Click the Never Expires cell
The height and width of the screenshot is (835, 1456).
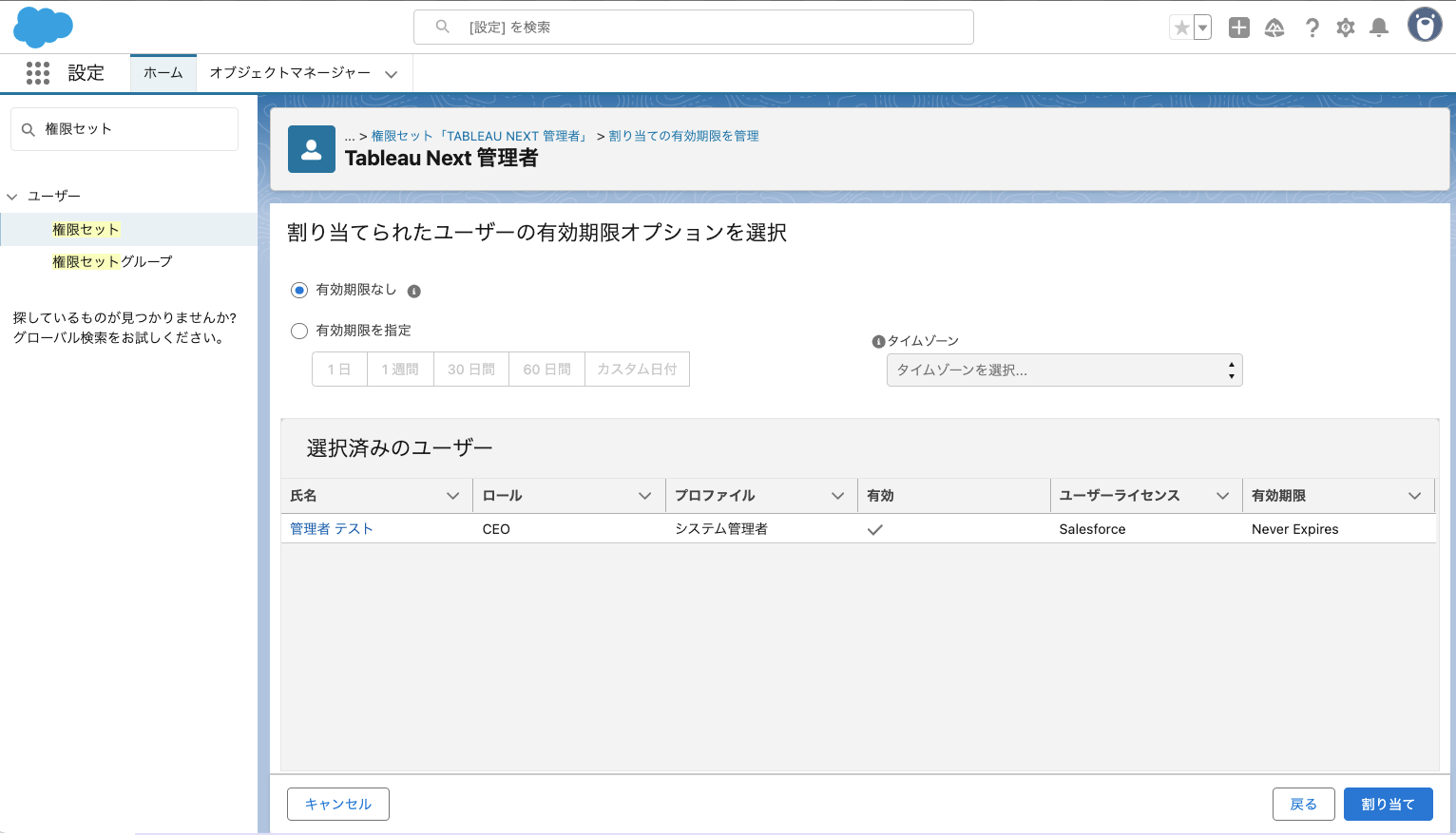[x=1294, y=529]
